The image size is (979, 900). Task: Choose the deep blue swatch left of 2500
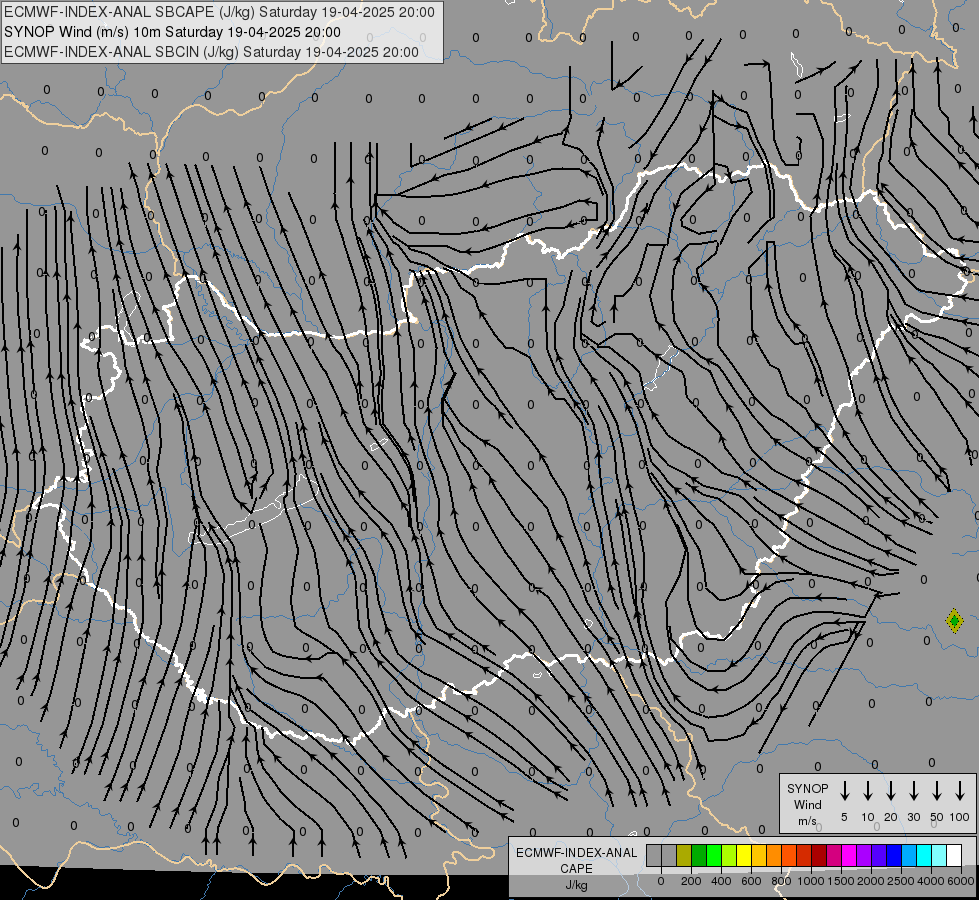pyautogui.click(x=894, y=855)
